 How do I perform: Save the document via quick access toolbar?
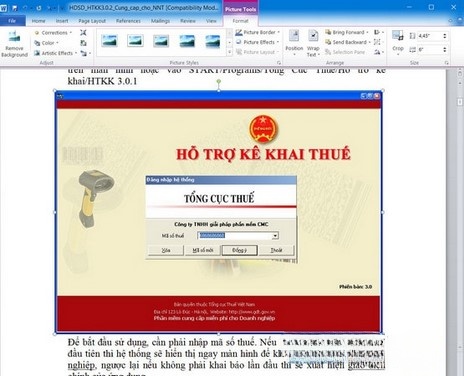(15, 8)
